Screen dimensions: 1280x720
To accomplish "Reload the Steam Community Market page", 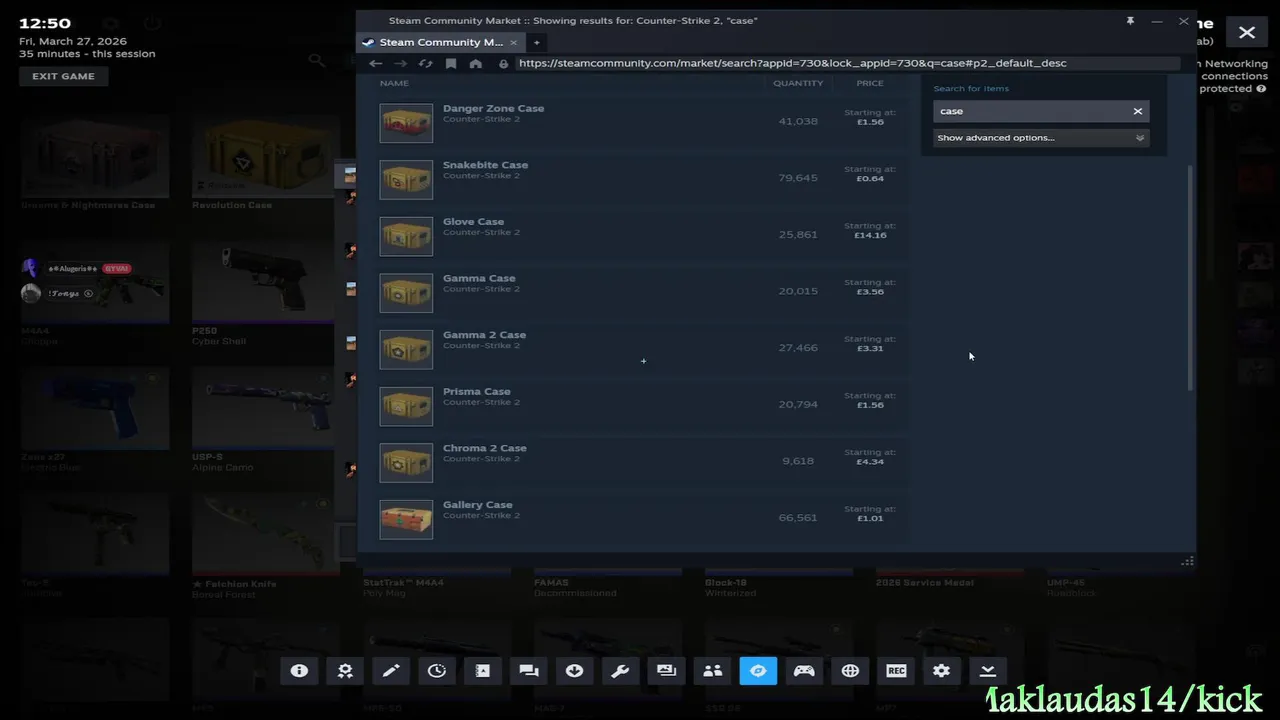I will pos(426,63).
